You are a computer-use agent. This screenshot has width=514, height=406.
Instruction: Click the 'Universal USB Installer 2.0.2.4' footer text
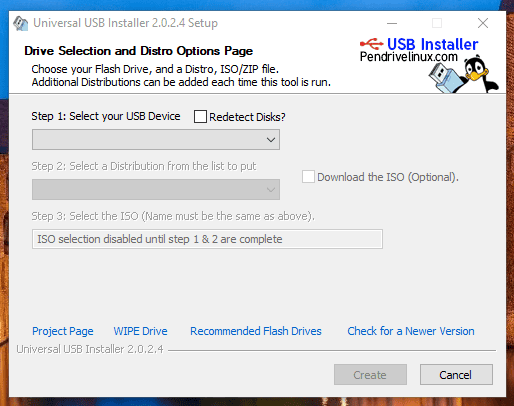pyautogui.click(x=90, y=349)
